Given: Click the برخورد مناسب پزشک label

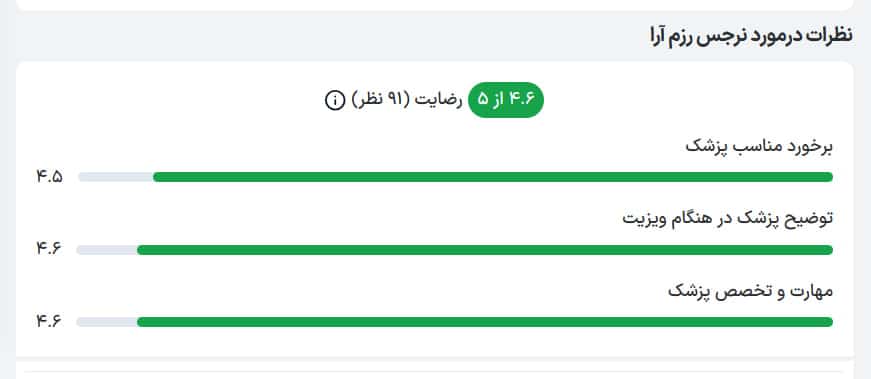Looking at the screenshot, I should [x=759, y=147].
